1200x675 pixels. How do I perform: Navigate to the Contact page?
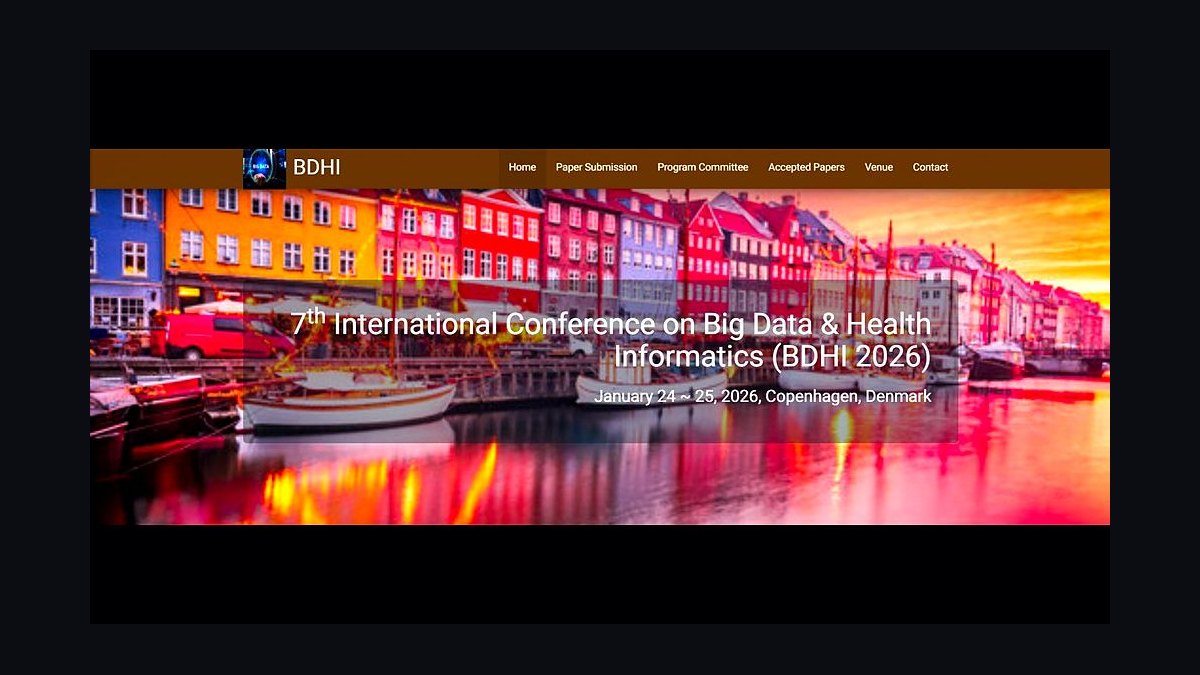[930, 167]
